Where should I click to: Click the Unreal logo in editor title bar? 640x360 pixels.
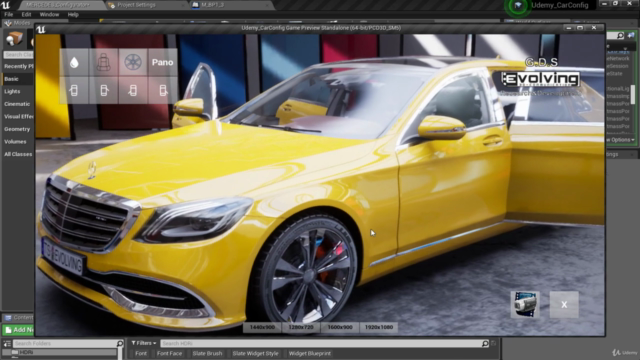pos(6,5)
